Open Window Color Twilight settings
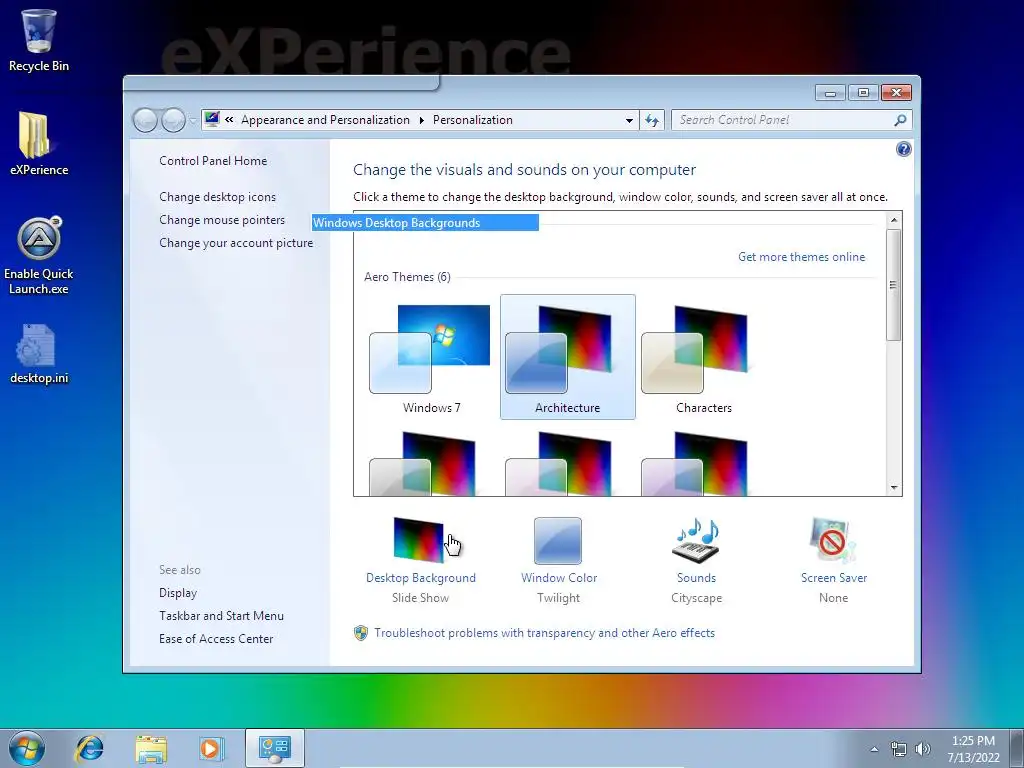 pos(558,560)
